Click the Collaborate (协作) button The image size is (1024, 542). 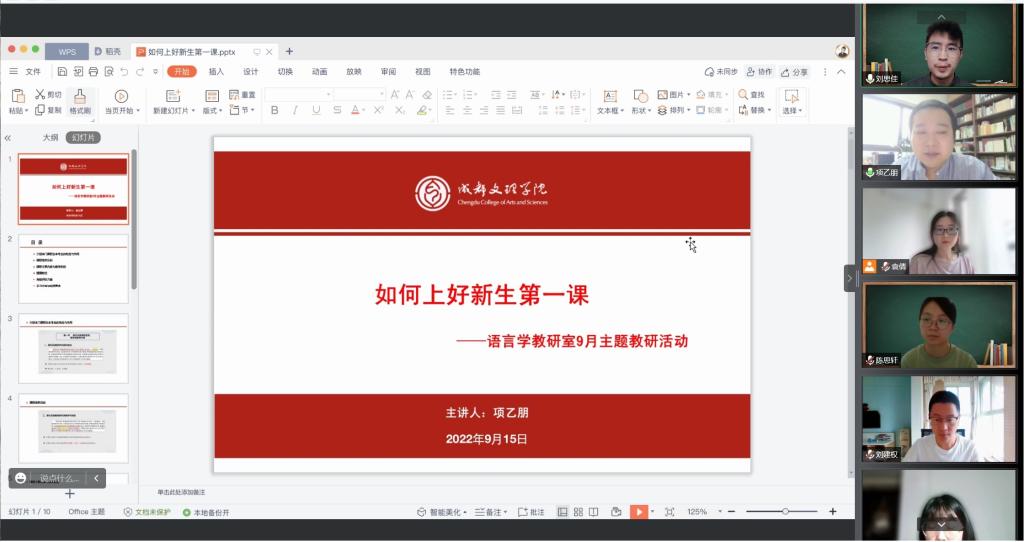point(759,72)
